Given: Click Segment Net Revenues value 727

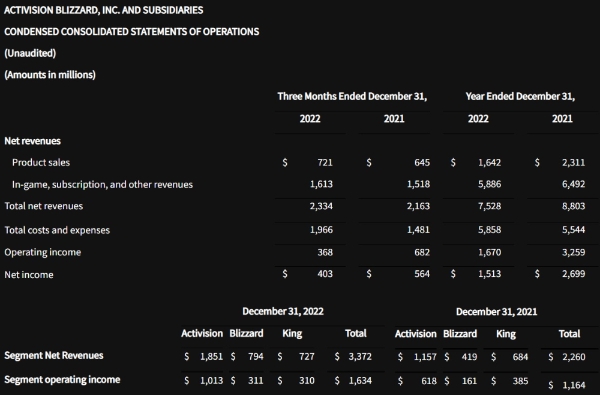Looking at the screenshot, I should pos(307,357).
